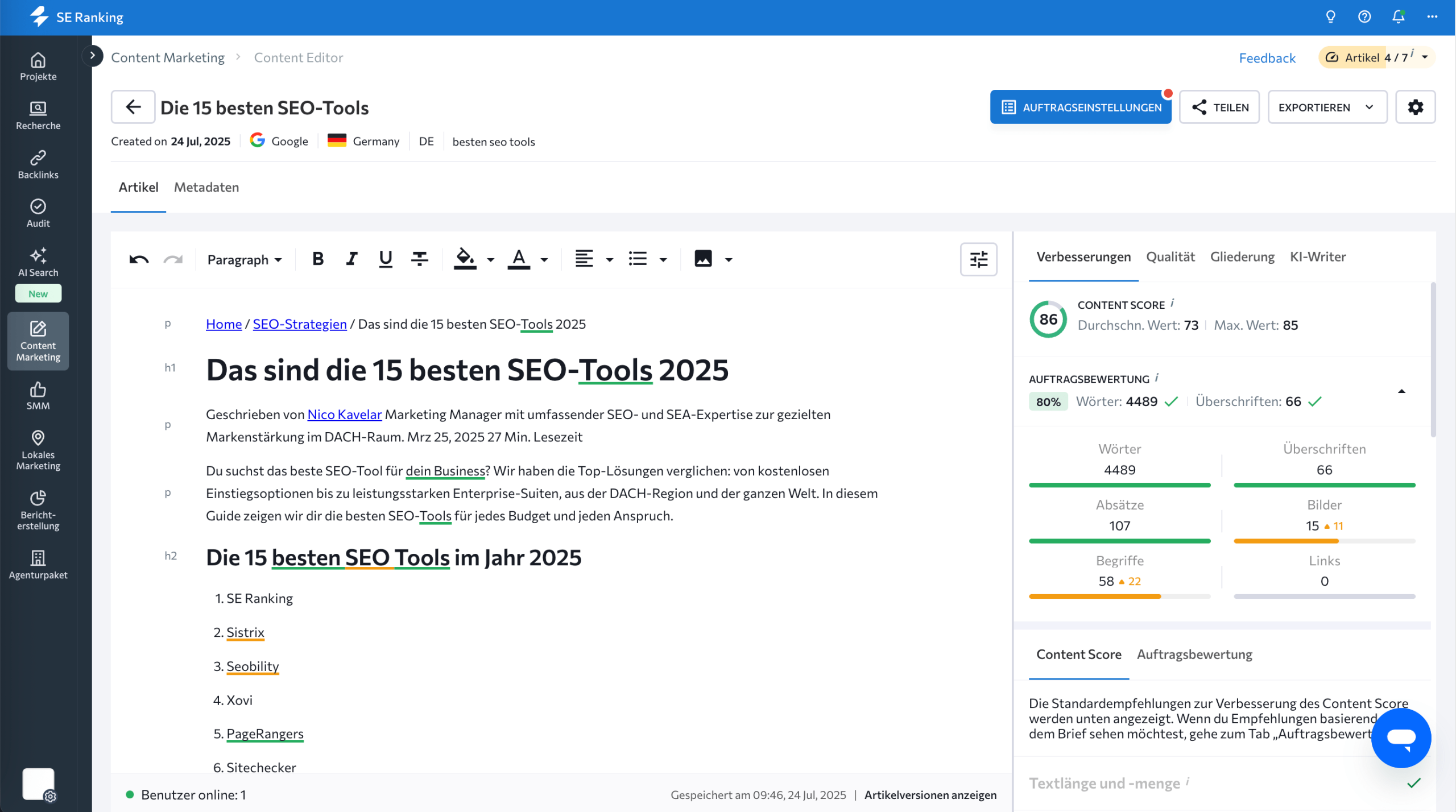Open Recherche in sidebar

point(38,116)
